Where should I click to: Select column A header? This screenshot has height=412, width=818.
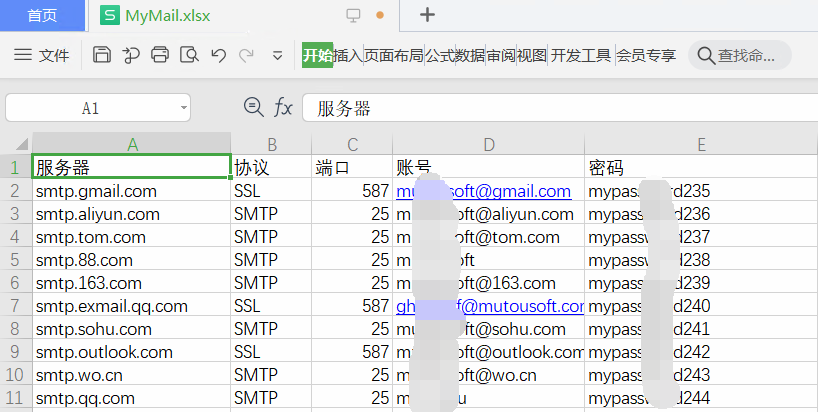pos(132,144)
